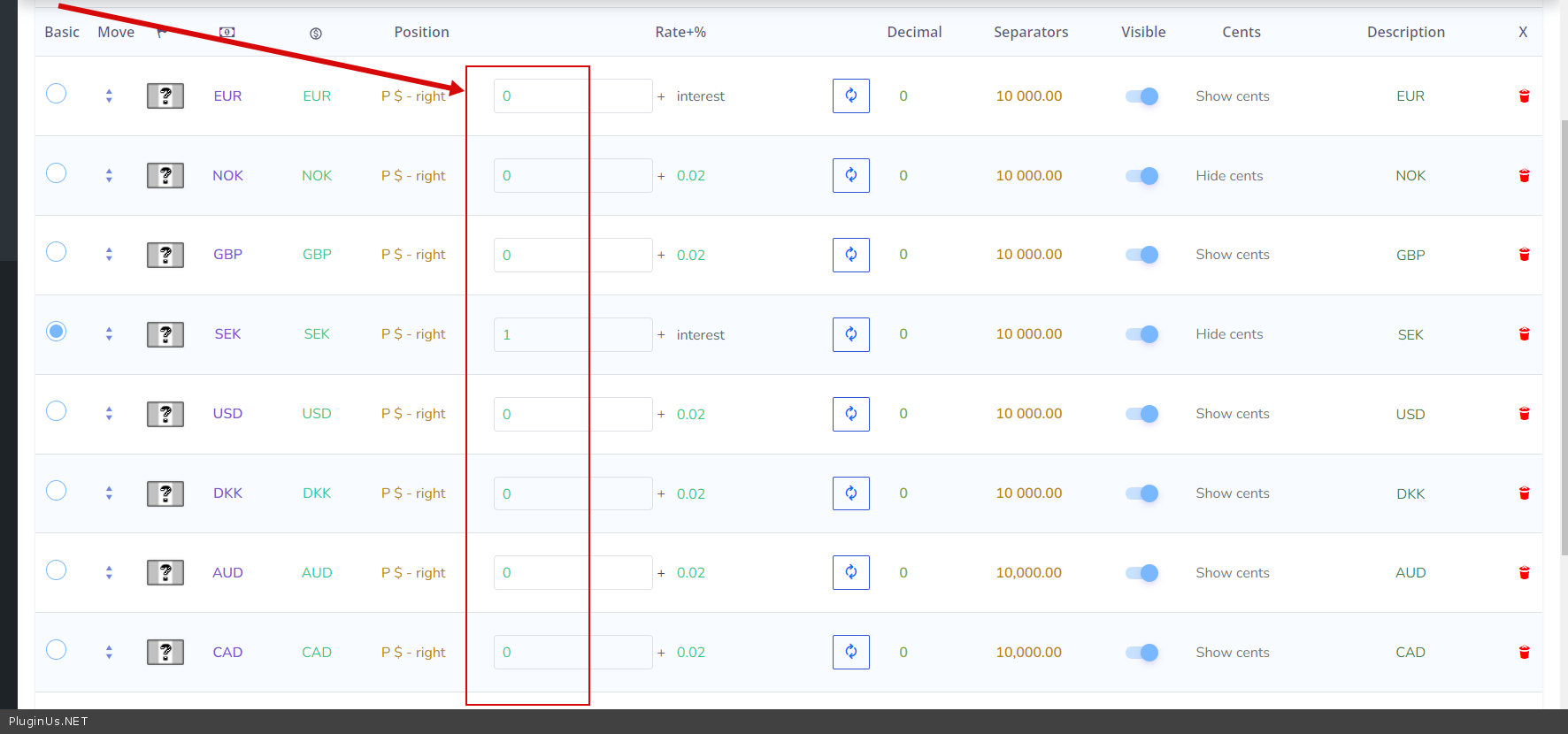Click the page vertical scrollbar
This screenshot has width=1568, height=734.
pos(1563,336)
